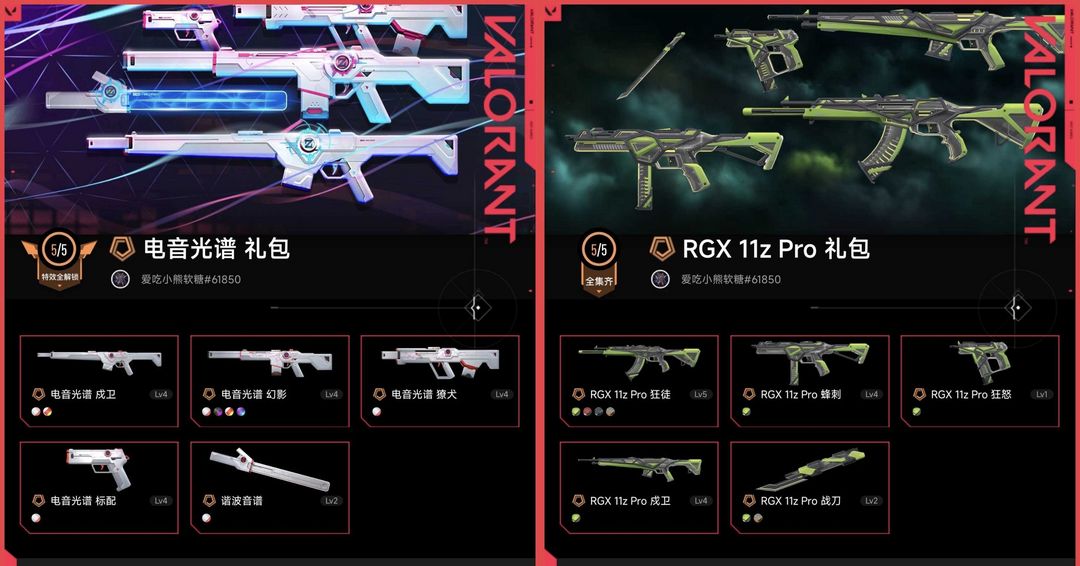
Task: Click the 5/5 特效全解锁 winged badge
Action: pos(59,260)
